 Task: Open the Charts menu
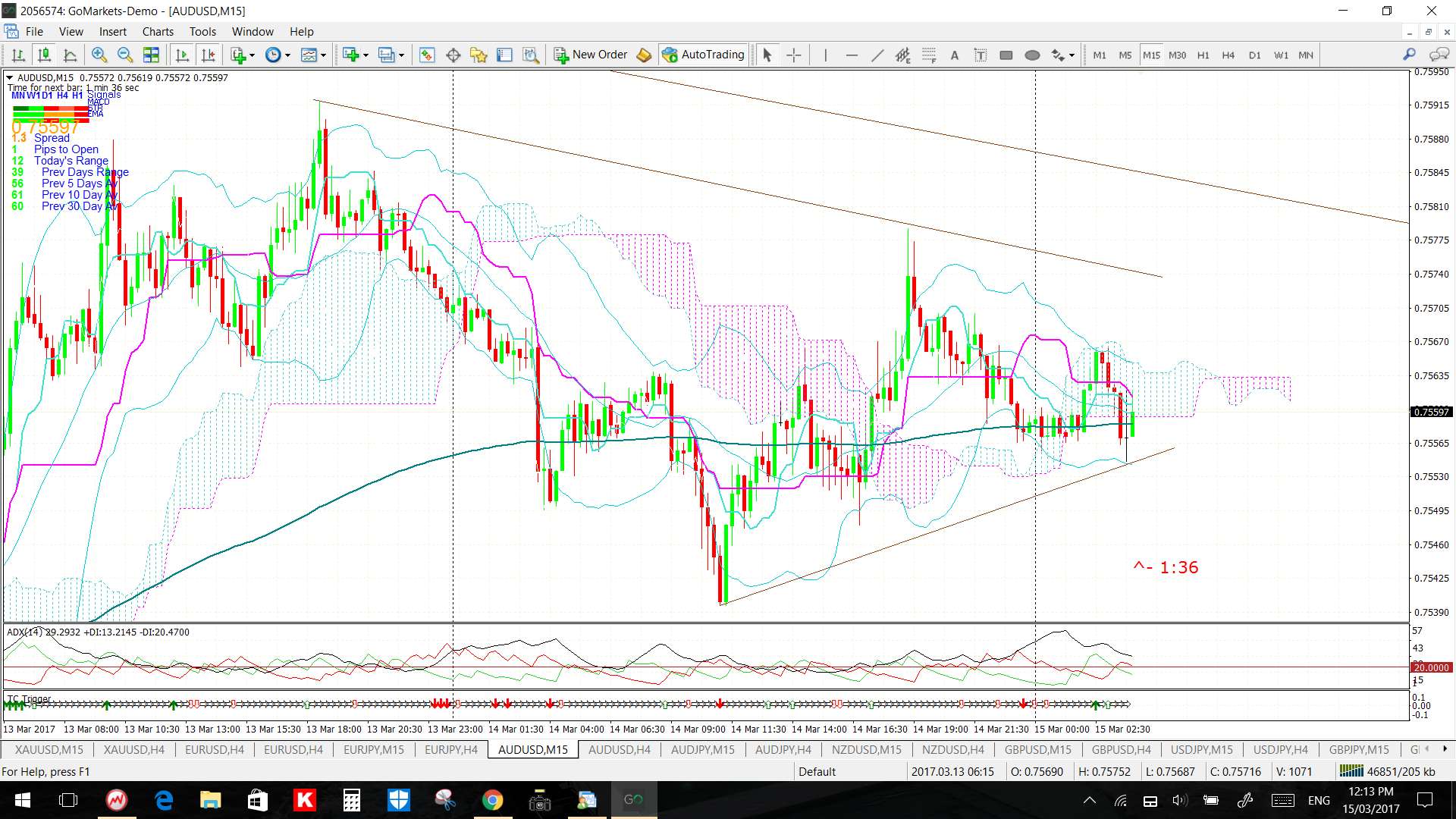157,31
